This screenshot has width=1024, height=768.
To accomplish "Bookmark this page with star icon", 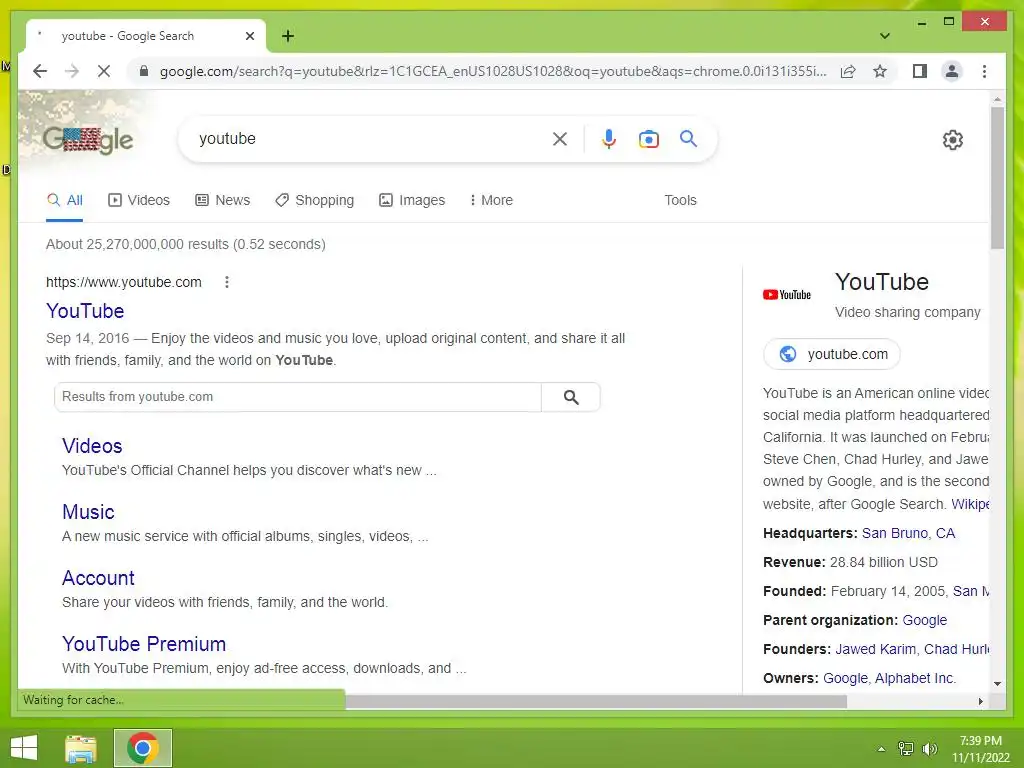I will (x=880, y=71).
